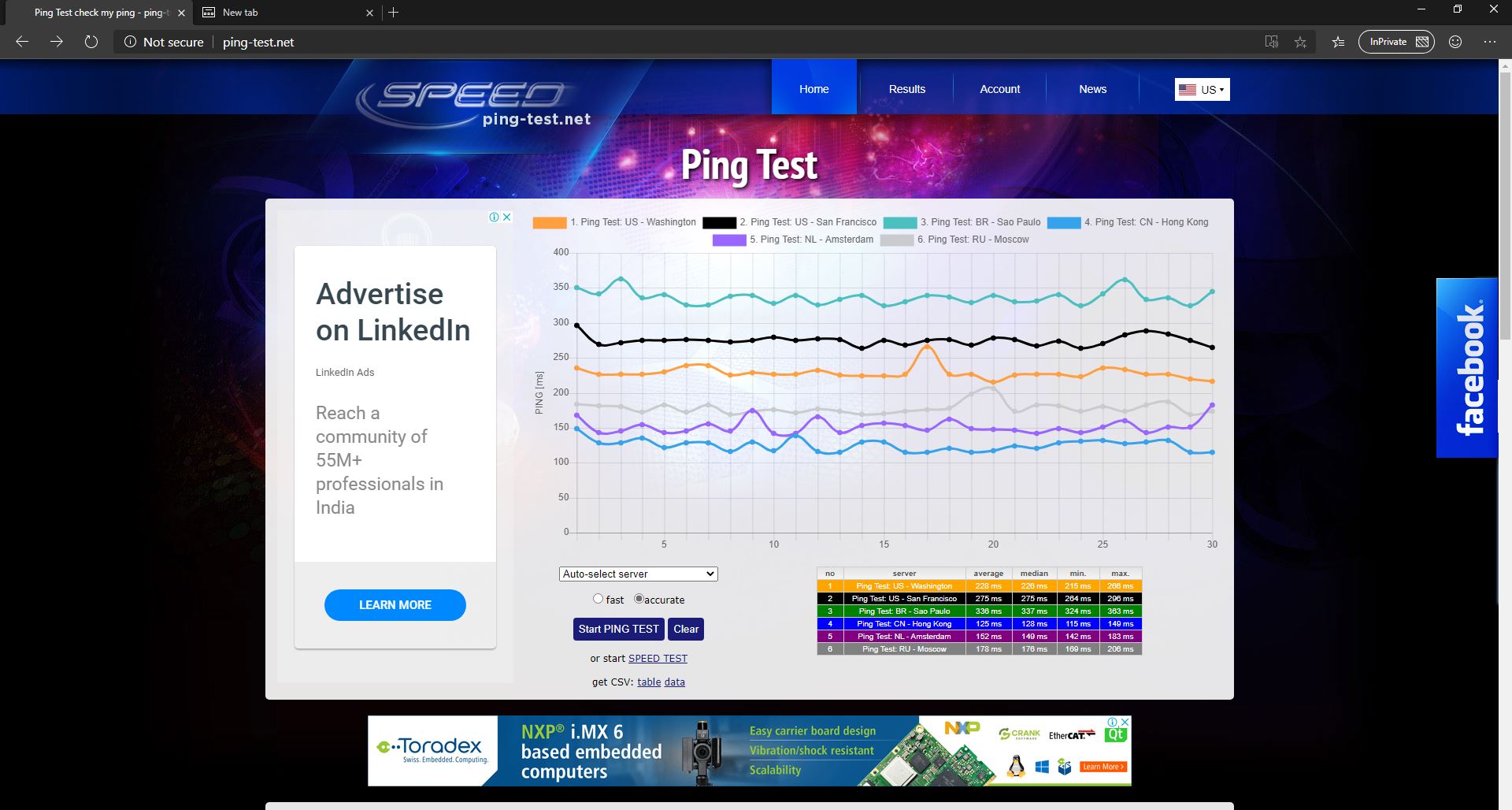Screen dimensions: 1512x810
Task: Click the US - San Francisco row in results table
Action: pos(980,599)
